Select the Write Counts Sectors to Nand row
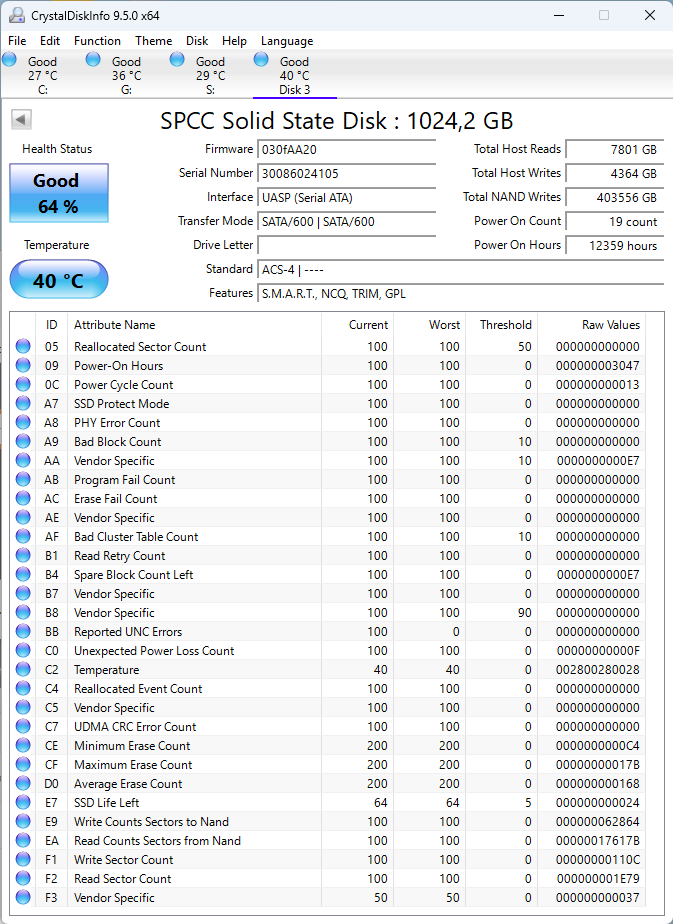Viewport: 673px width, 924px height. [329, 821]
